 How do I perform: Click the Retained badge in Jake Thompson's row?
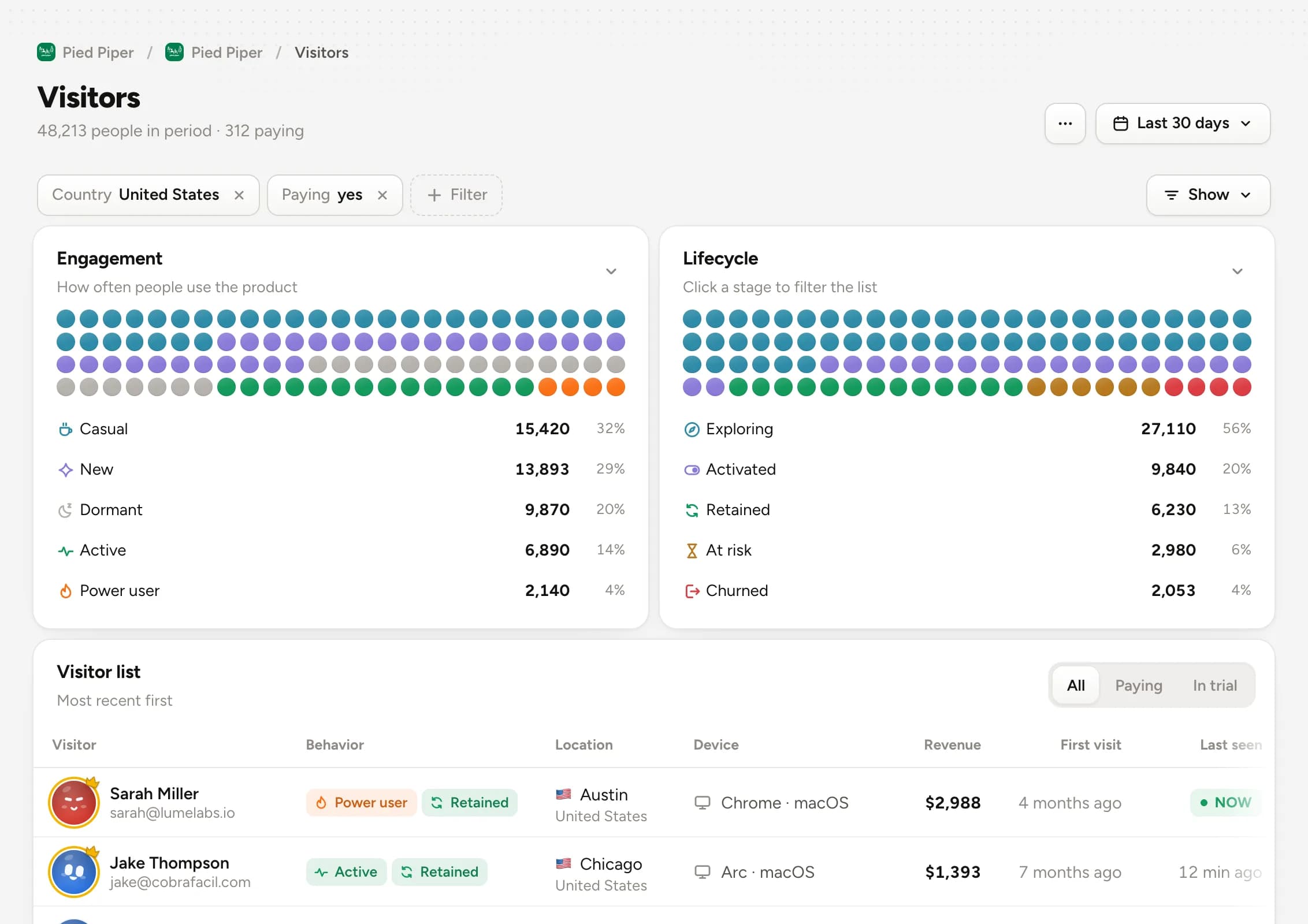(x=440, y=872)
